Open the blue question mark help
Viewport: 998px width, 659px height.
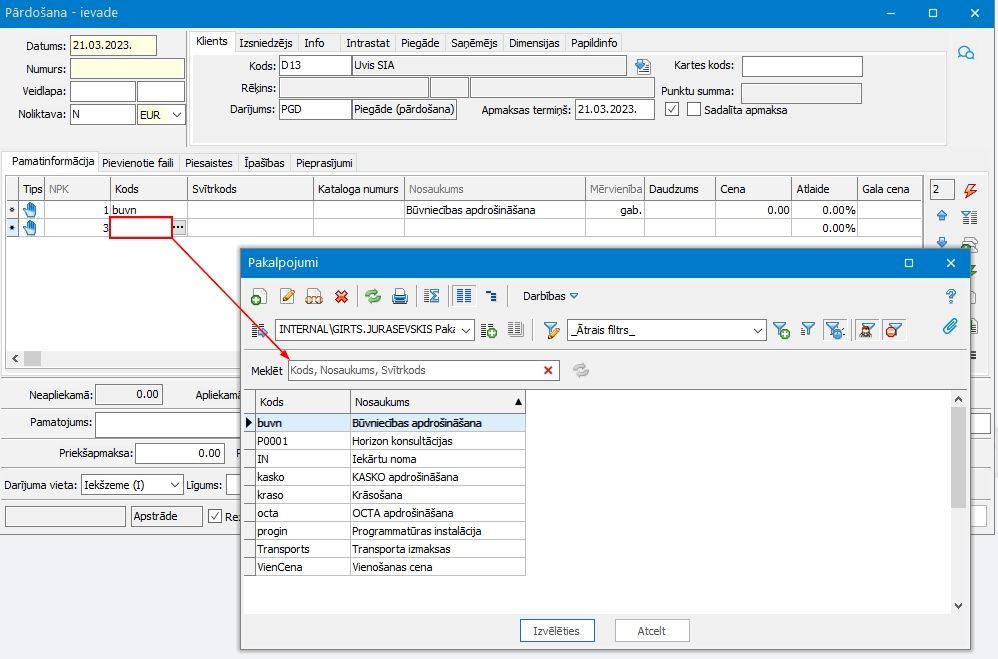[950, 295]
